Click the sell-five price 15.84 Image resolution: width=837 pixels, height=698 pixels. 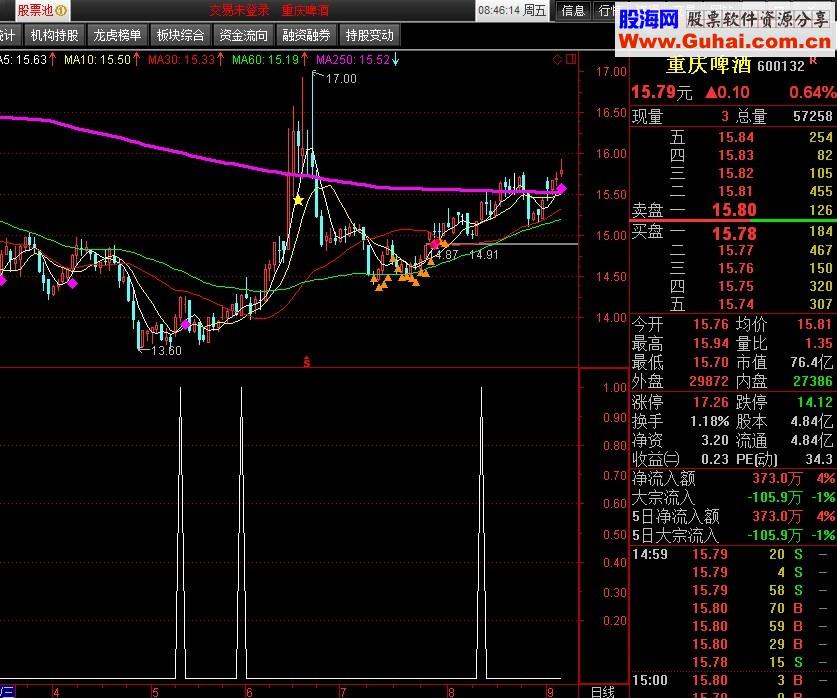[736, 137]
